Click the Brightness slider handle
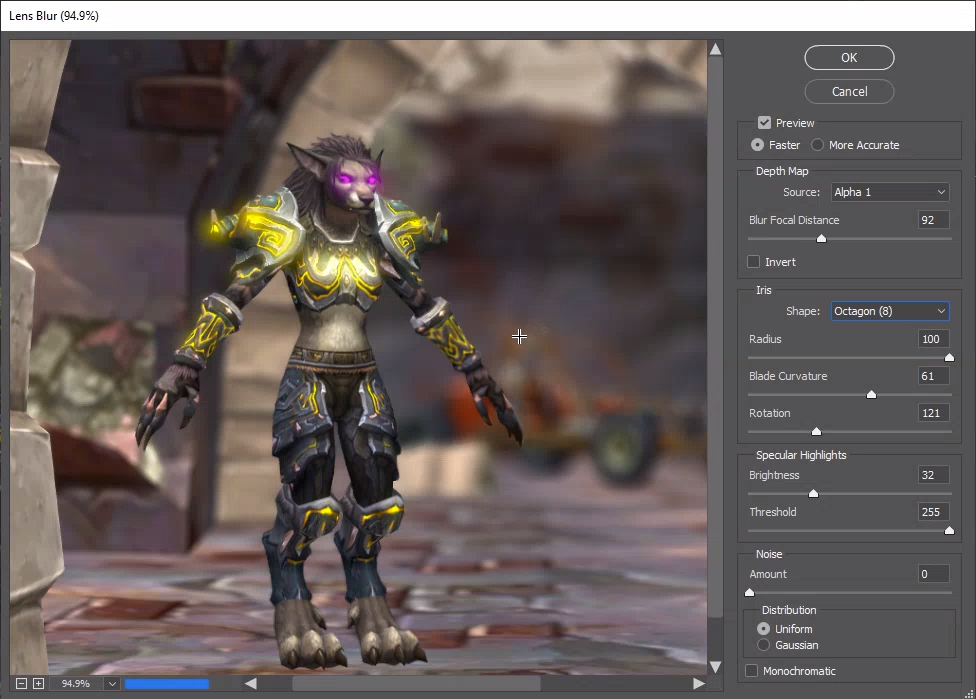This screenshot has width=976, height=699. pyautogui.click(x=813, y=494)
